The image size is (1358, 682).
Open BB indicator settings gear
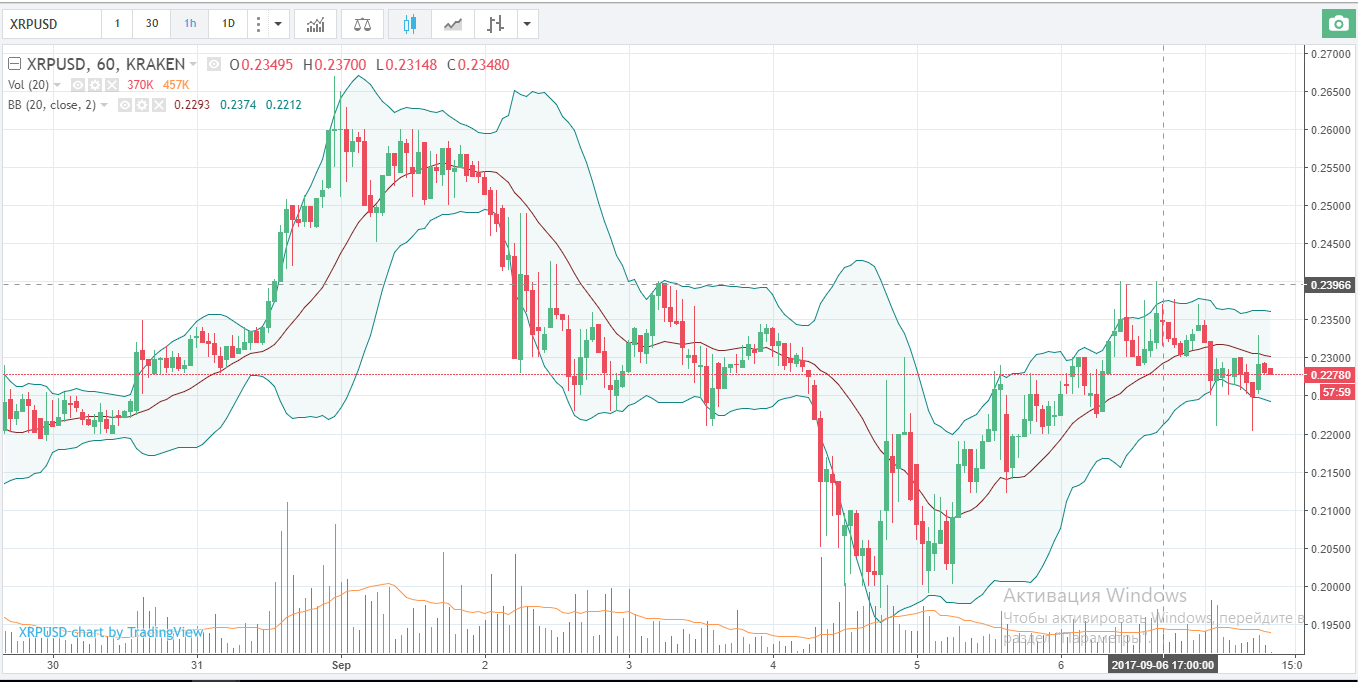pyautogui.click(x=142, y=104)
